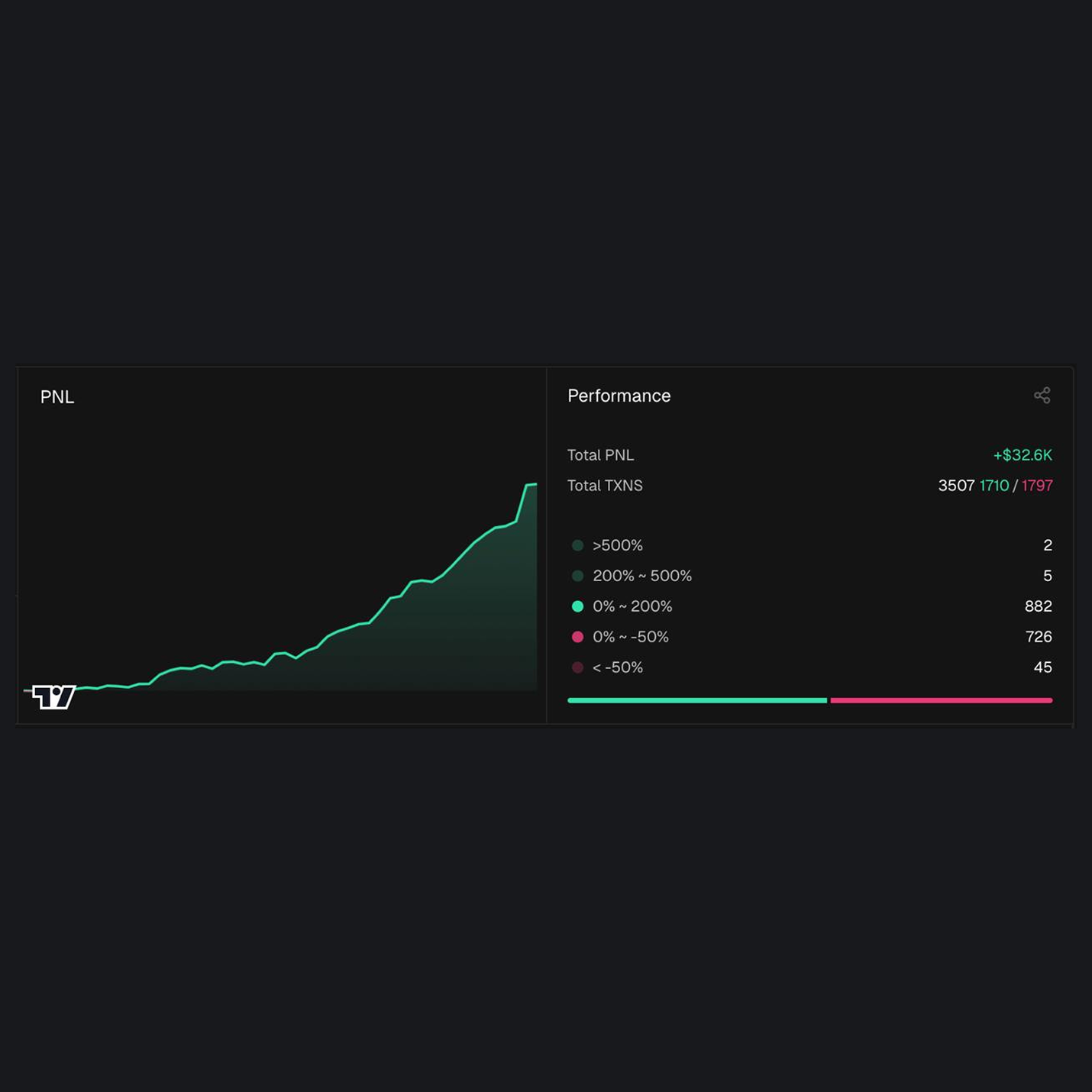
Task: Select the pink segment of the win/loss bar
Action: click(x=941, y=700)
